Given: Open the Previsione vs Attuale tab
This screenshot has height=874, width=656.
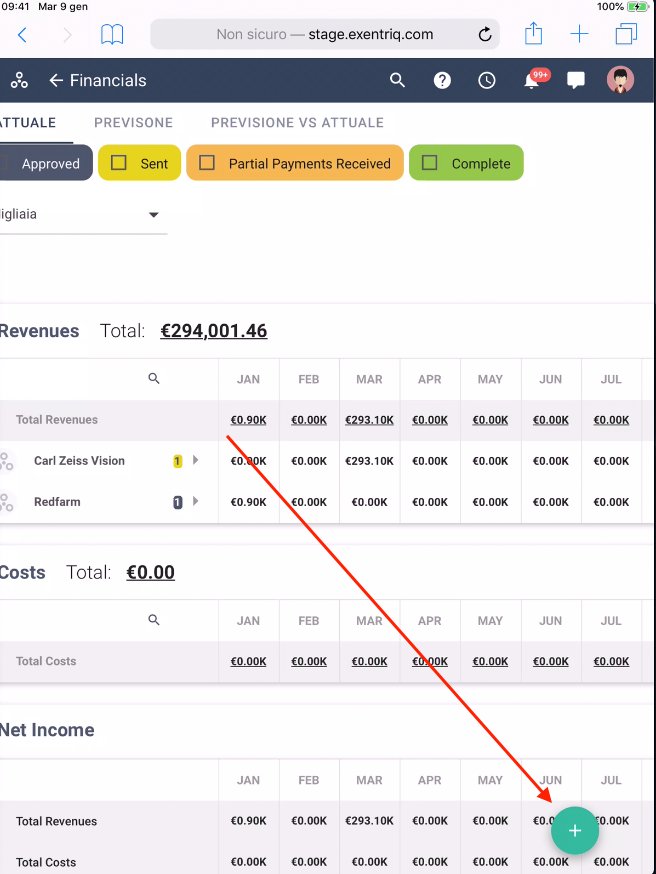Looking at the screenshot, I should 297,123.
